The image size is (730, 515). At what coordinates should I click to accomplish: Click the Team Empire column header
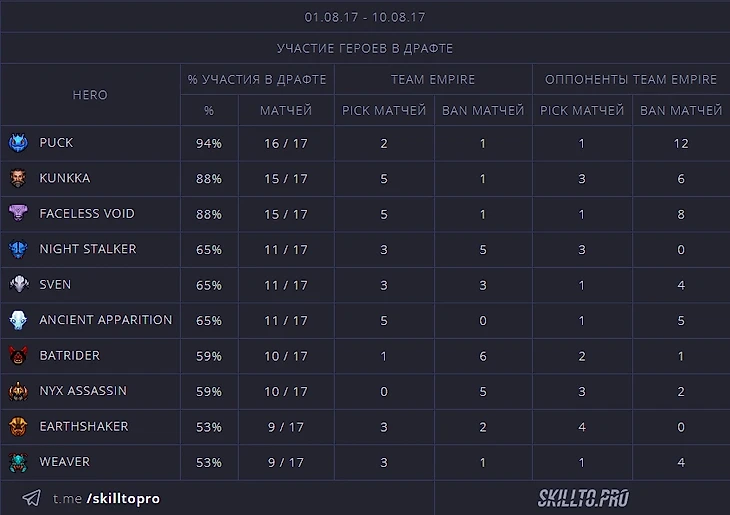tap(433, 79)
